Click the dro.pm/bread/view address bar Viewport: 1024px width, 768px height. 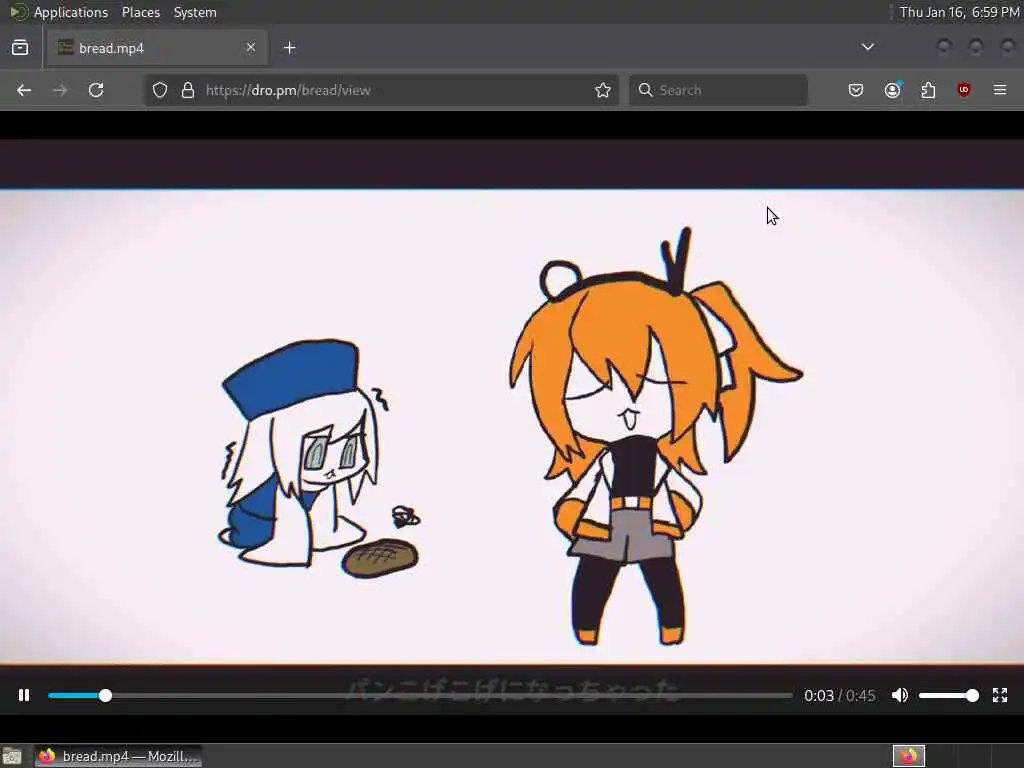pos(381,90)
